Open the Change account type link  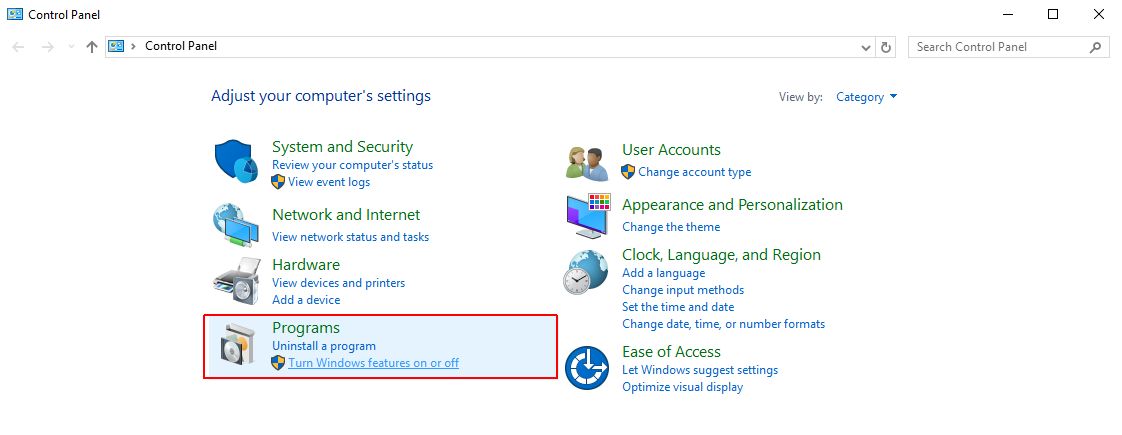coord(694,172)
